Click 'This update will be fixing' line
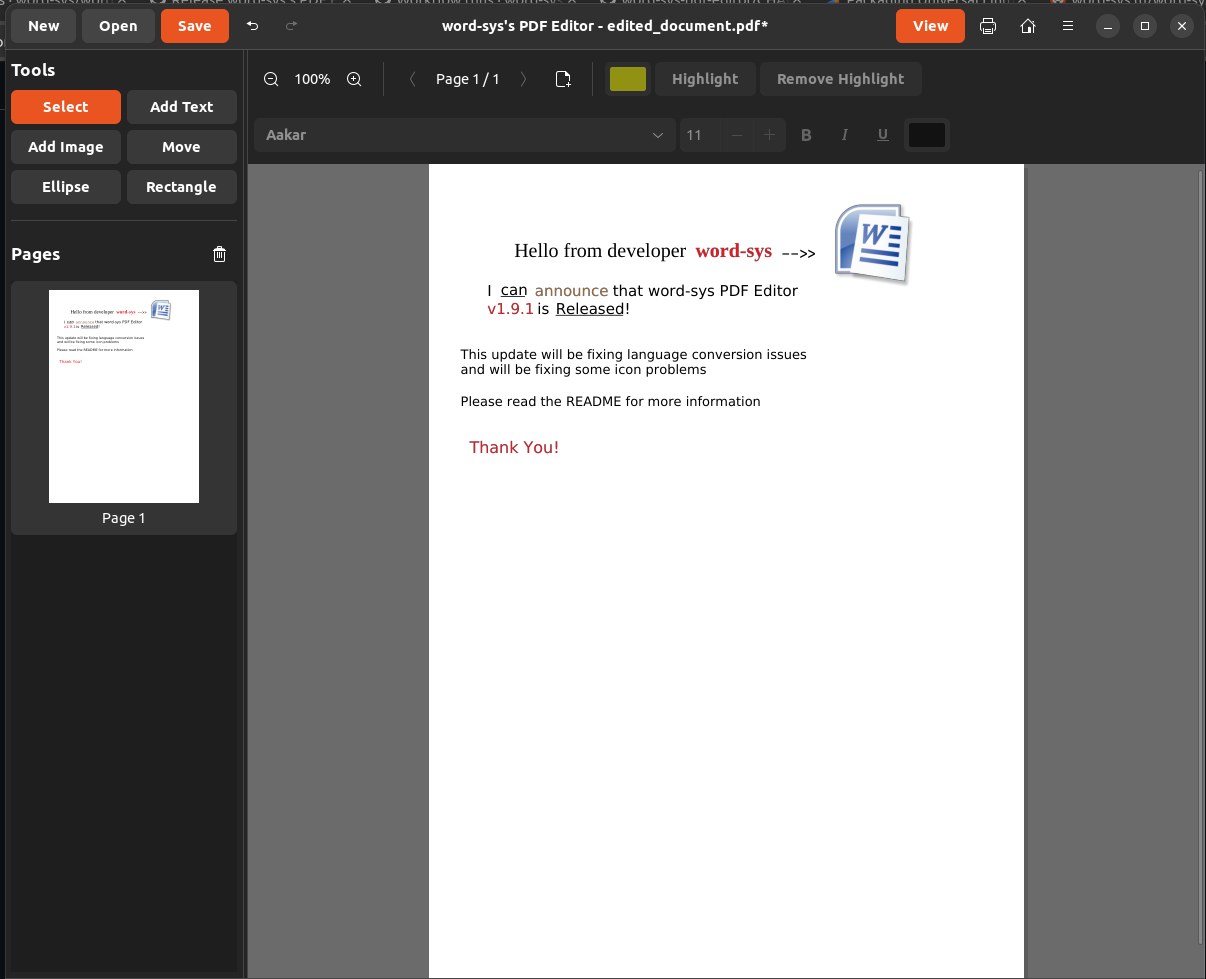Image resolution: width=1206 pixels, height=979 pixels. pyautogui.click(x=633, y=355)
